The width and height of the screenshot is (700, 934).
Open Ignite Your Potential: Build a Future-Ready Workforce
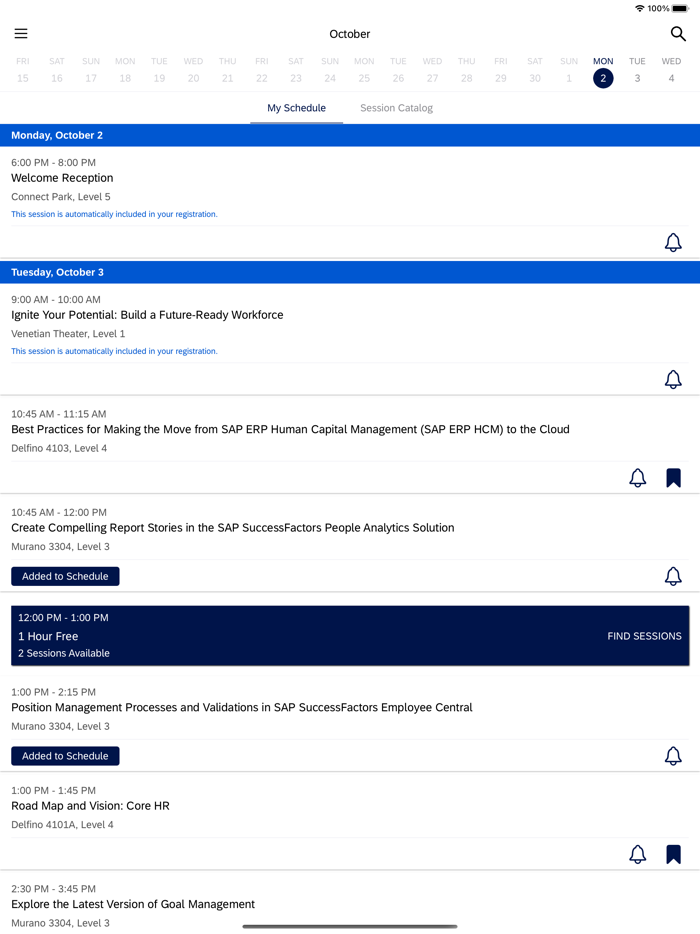coord(147,315)
